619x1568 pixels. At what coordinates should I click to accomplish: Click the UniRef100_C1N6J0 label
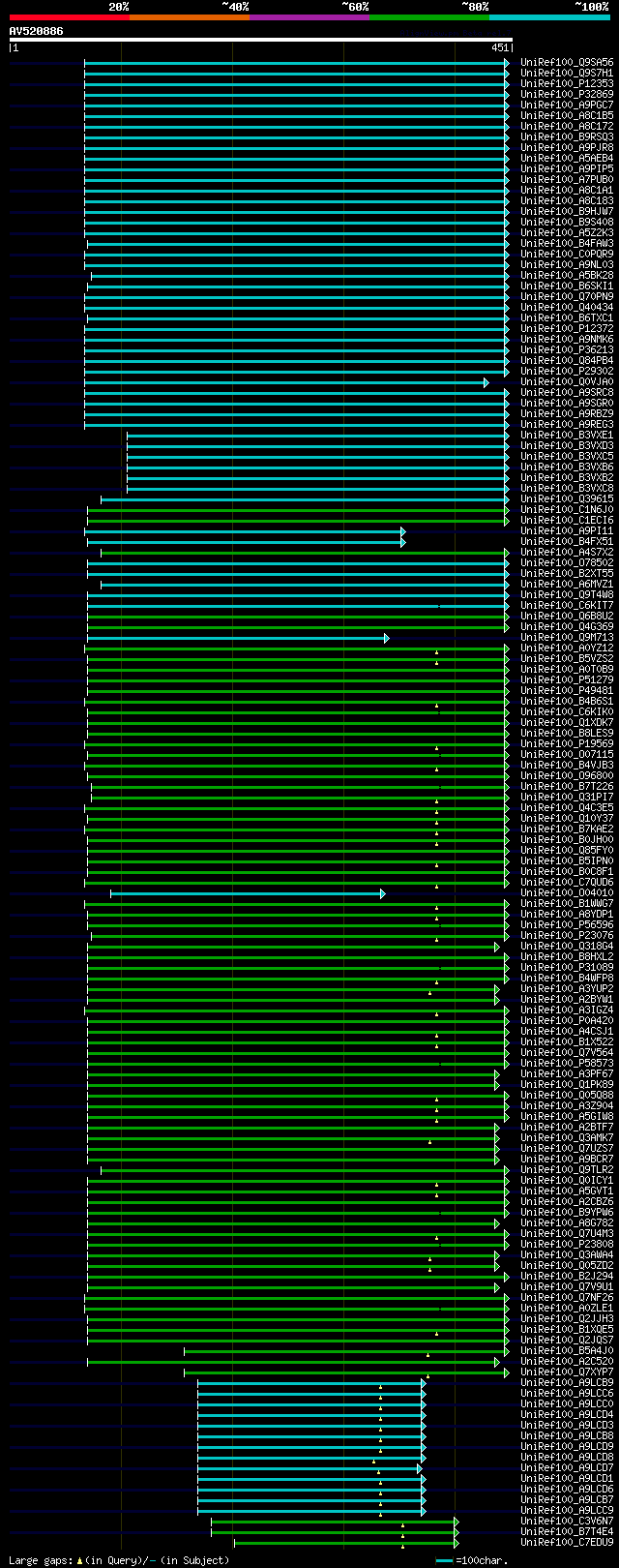(567, 509)
